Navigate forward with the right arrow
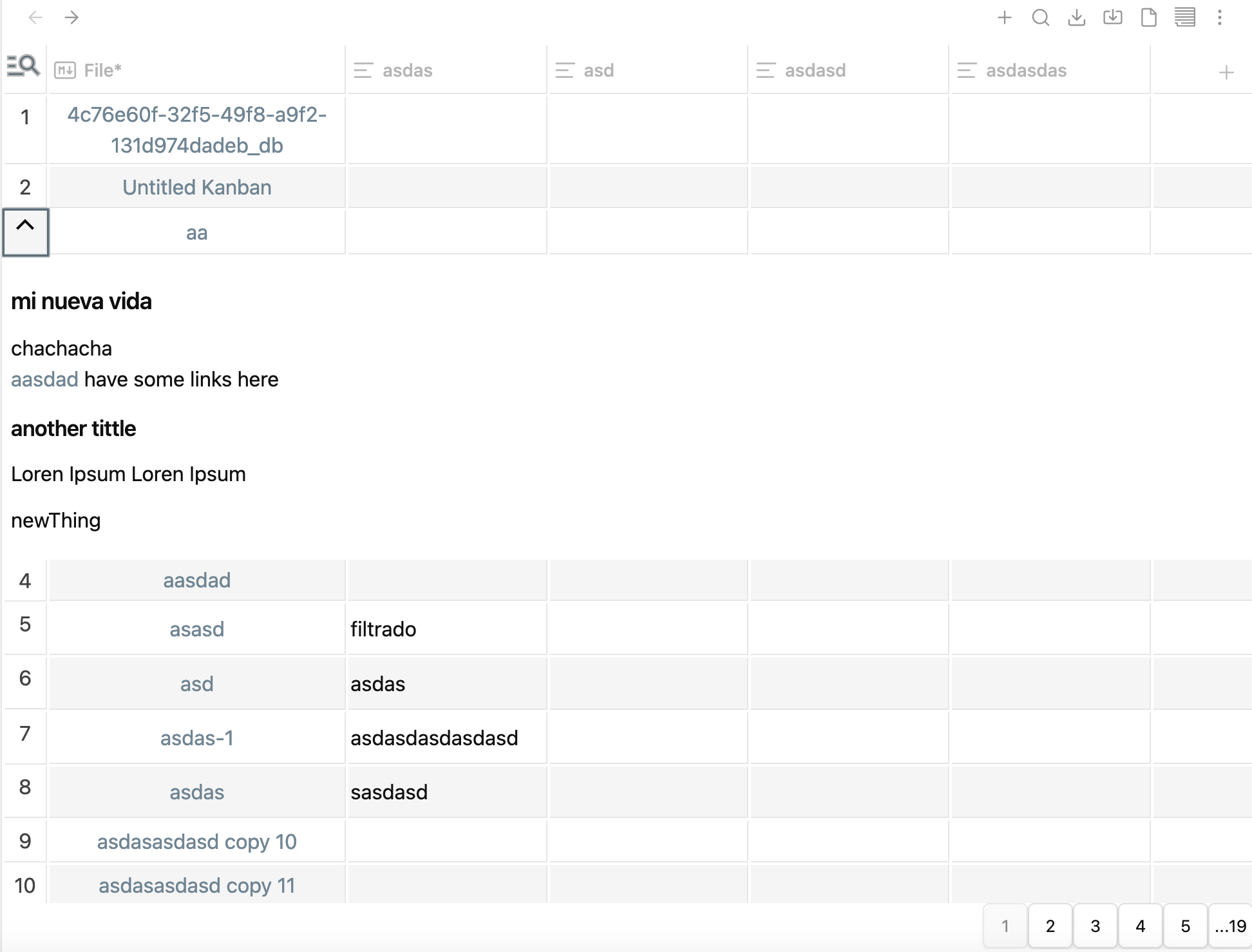The width and height of the screenshot is (1252, 952). (x=72, y=17)
